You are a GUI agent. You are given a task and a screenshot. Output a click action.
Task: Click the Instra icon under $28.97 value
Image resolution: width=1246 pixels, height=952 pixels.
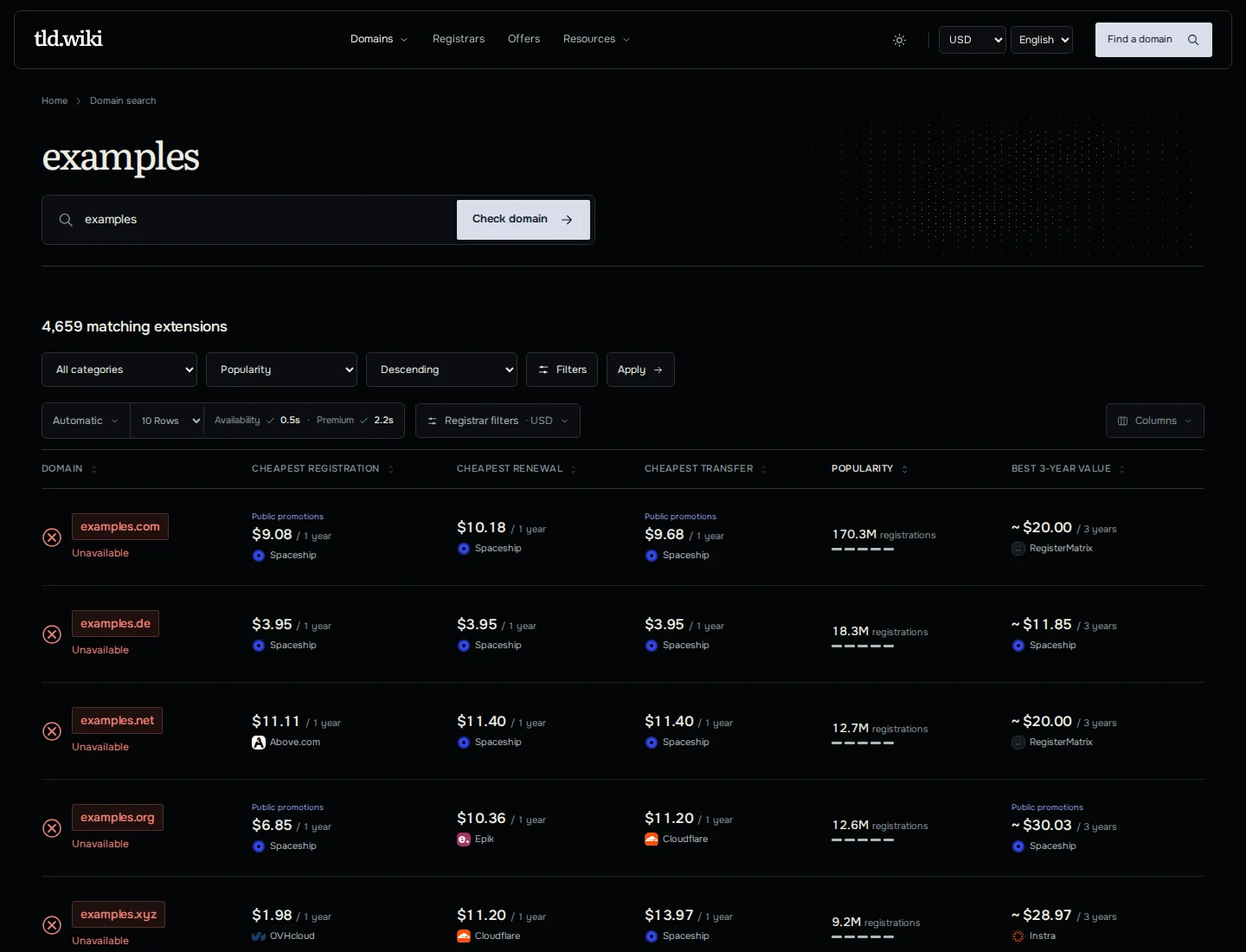click(1018, 936)
